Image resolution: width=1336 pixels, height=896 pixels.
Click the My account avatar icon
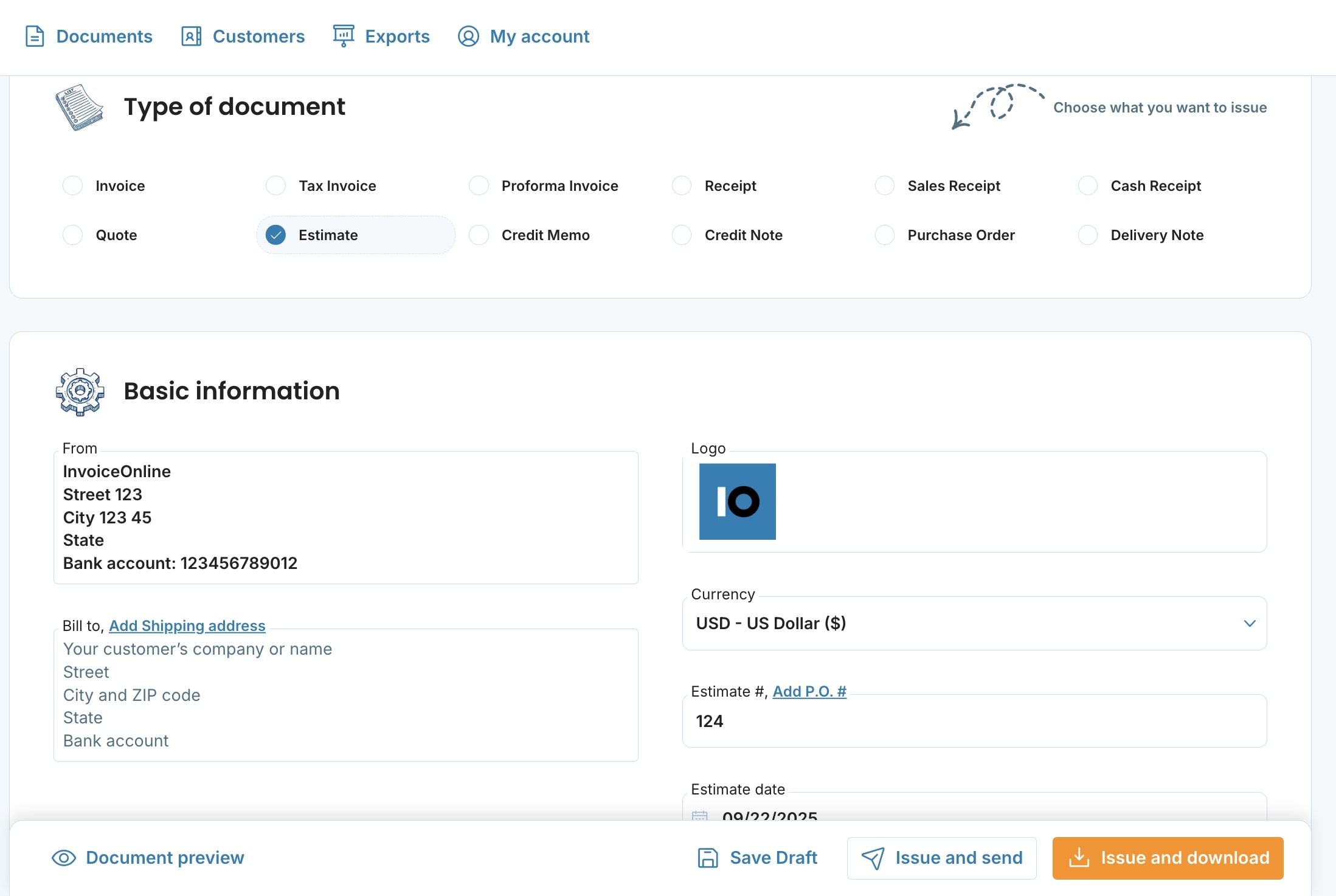pyautogui.click(x=468, y=36)
